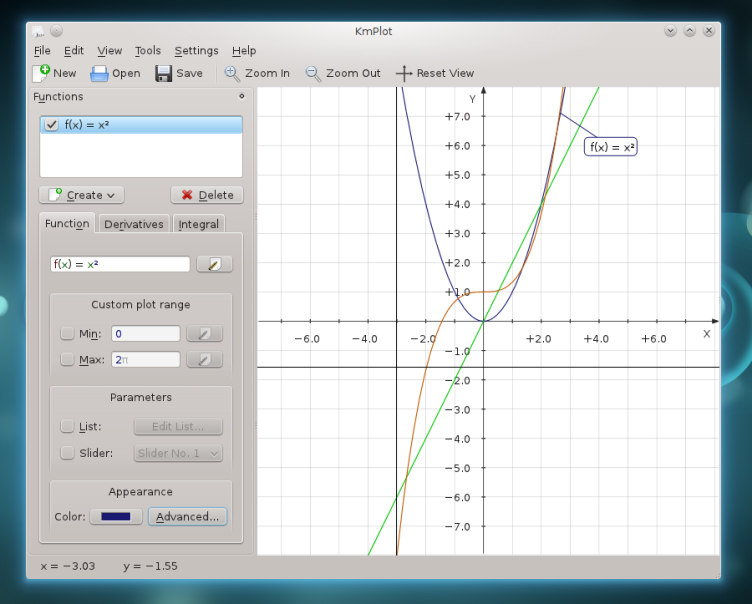
Task: Open the equation editor next to function field
Action: [214, 264]
